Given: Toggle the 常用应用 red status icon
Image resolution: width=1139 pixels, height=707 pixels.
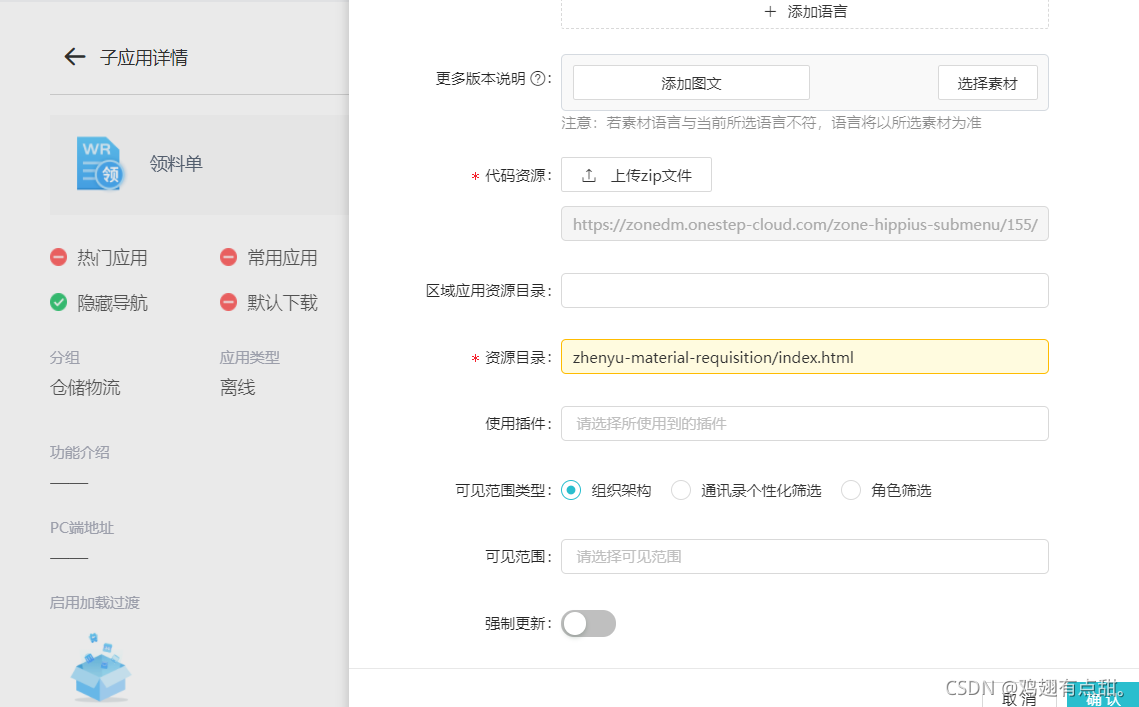Looking at the screenshot, I should pos(228,257).
